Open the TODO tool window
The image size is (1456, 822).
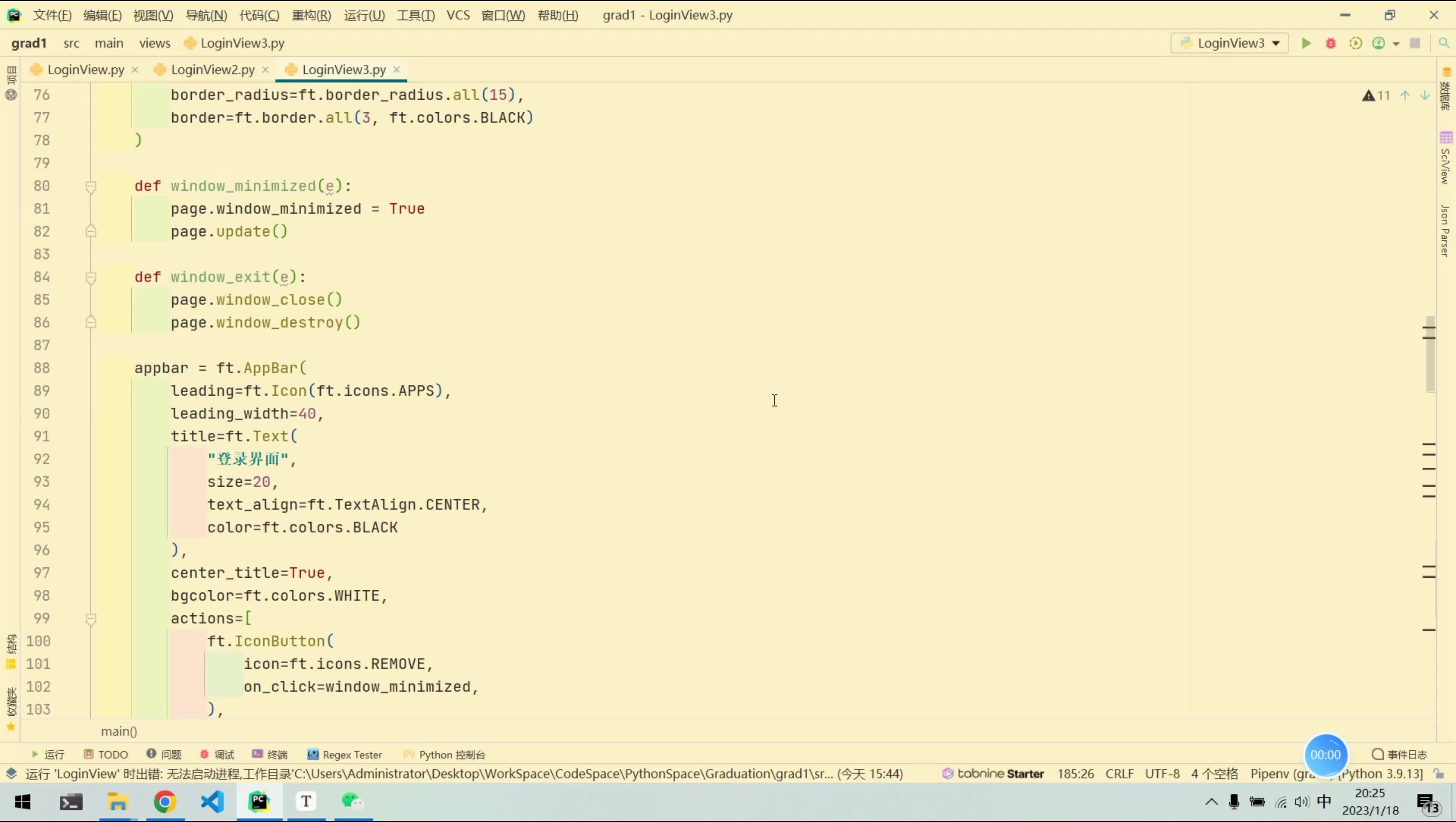click(x=106, y=754)
